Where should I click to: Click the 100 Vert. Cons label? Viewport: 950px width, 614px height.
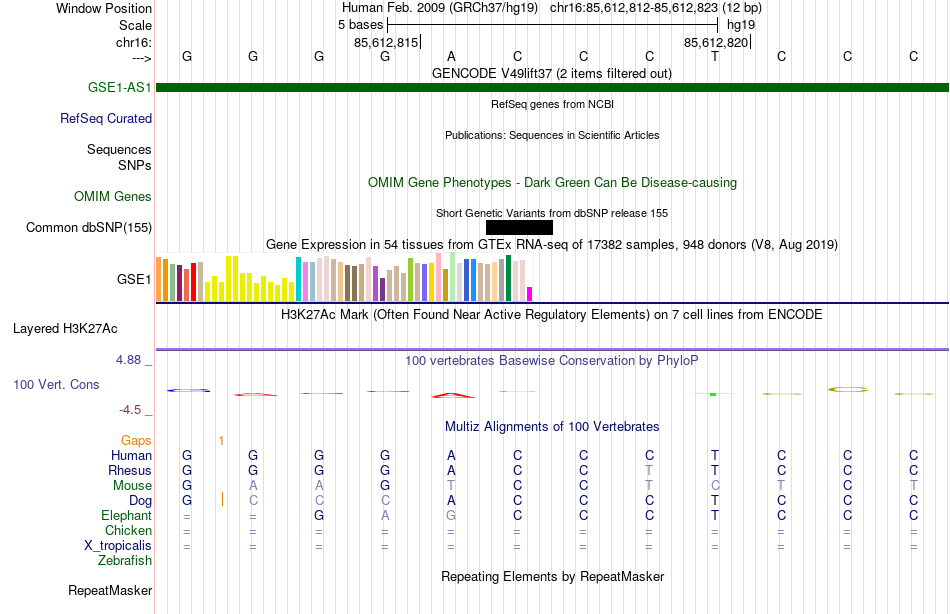[x=56, y=384]
